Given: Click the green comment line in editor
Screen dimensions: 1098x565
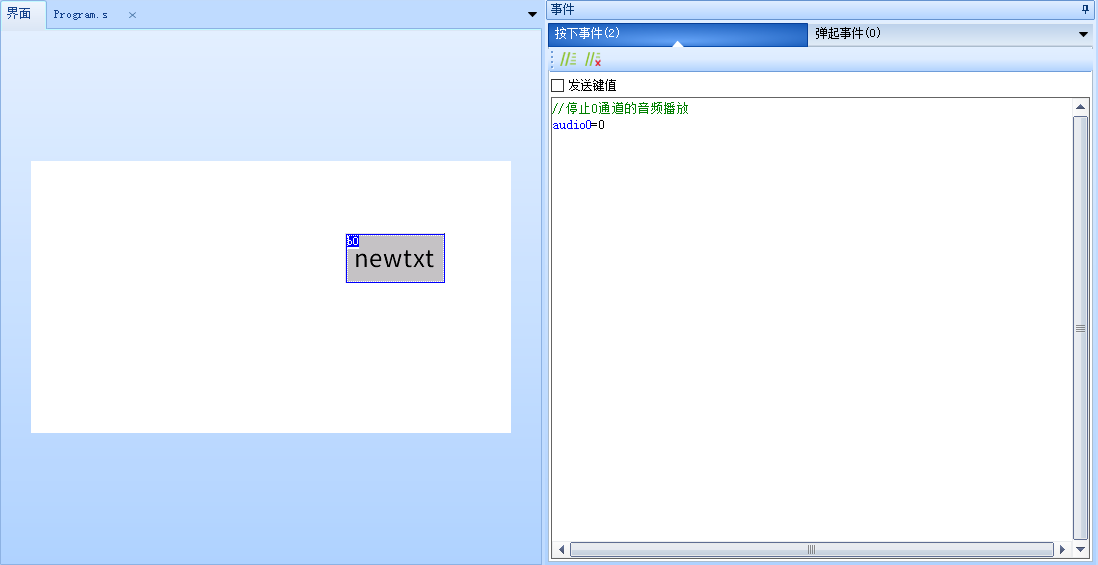Looking at the screenshot, I should click(x=620, y=109).
